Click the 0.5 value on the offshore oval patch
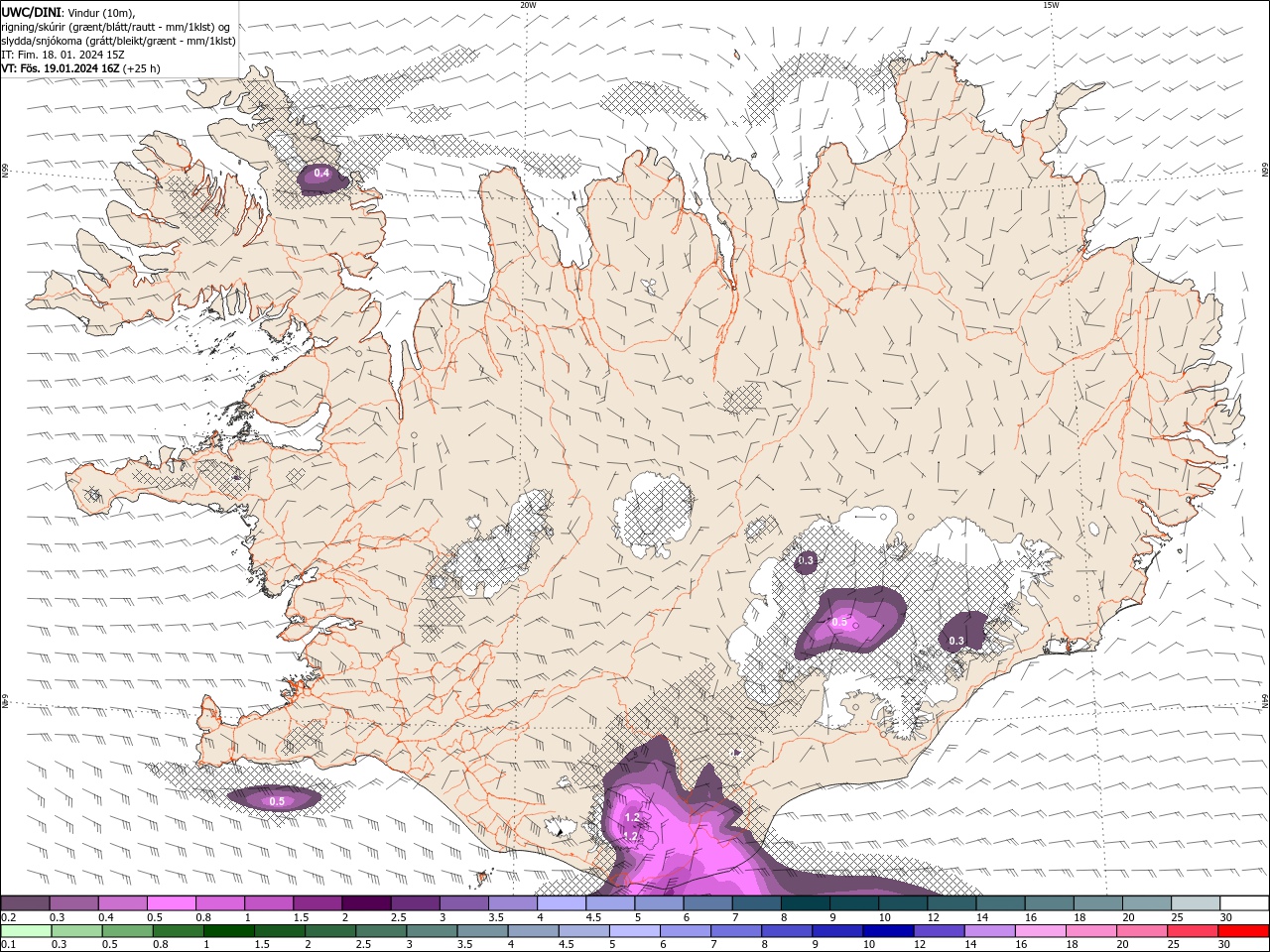 (277, 801)
